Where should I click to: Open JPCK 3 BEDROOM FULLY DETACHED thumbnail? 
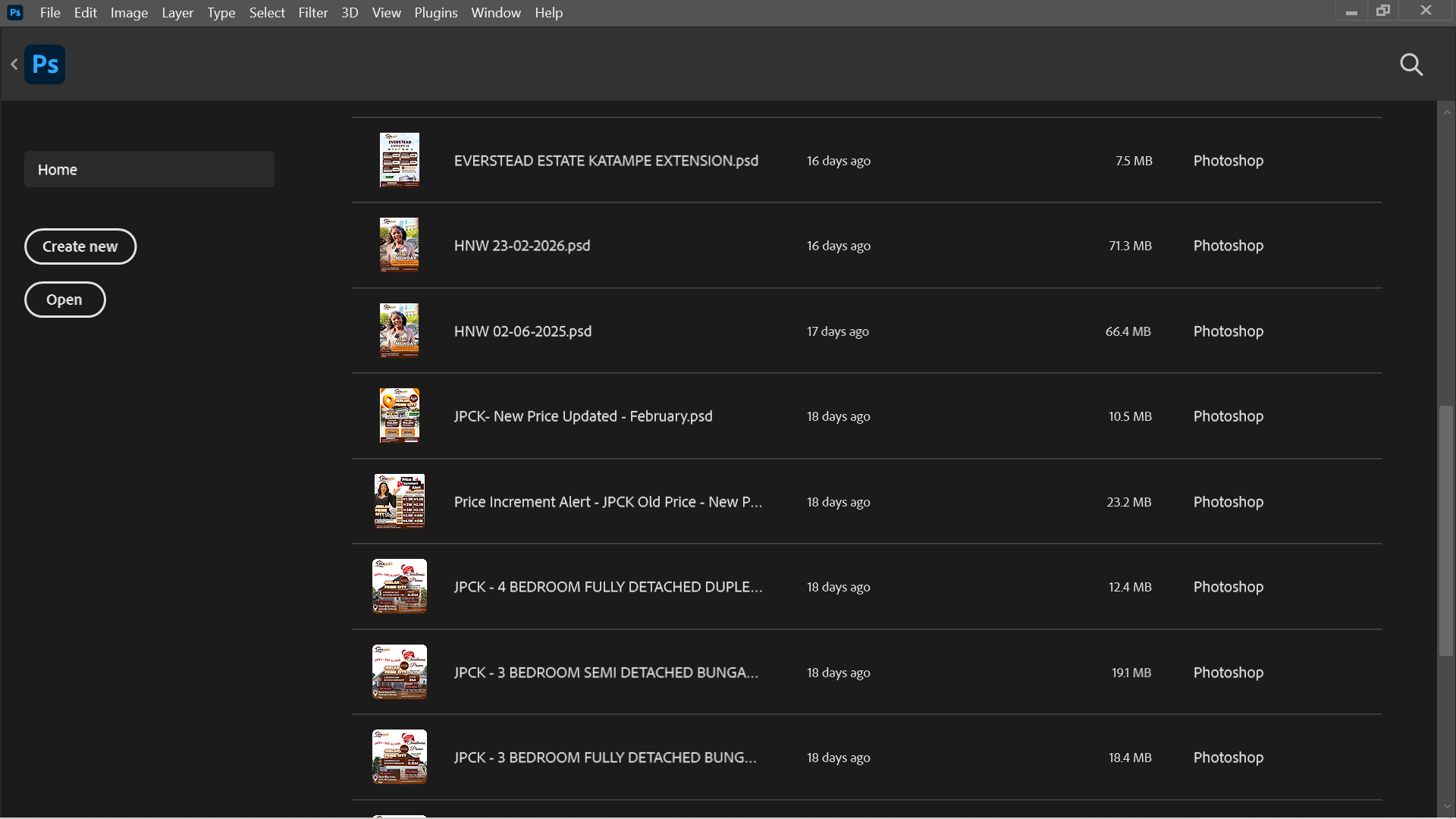(400, 757)
